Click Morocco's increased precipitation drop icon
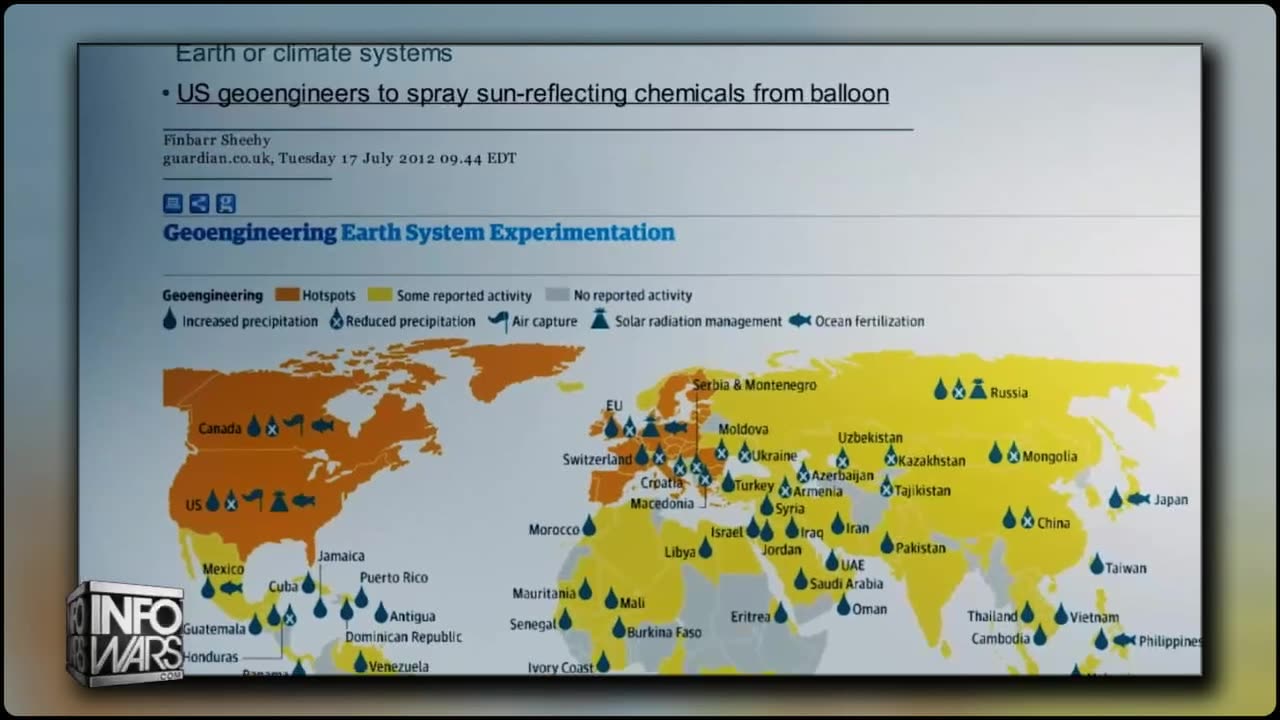This screenshot has height=720, width=1280. tap(589, 525)
